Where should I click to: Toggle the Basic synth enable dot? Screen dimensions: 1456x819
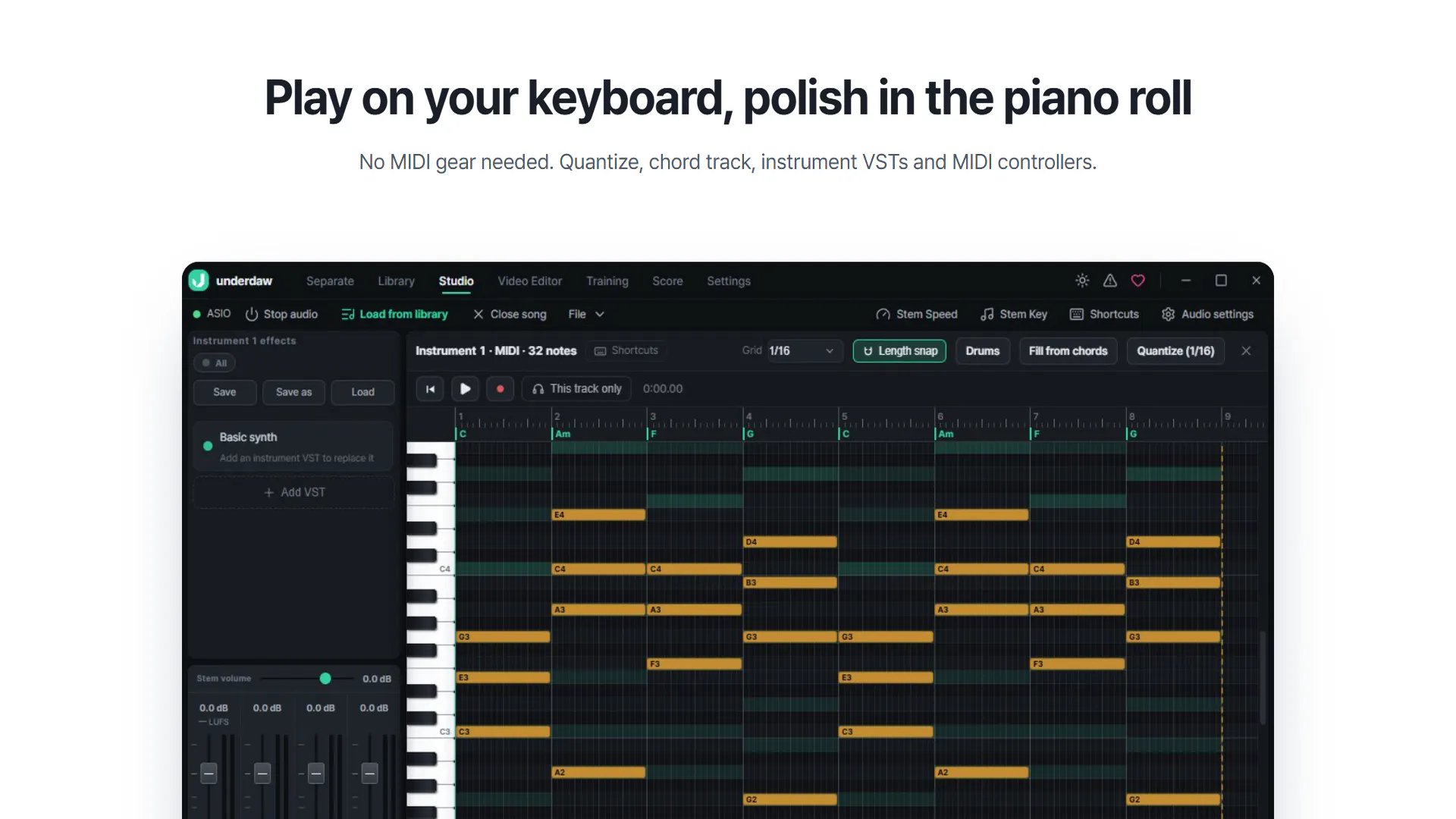tap(208, 447)
